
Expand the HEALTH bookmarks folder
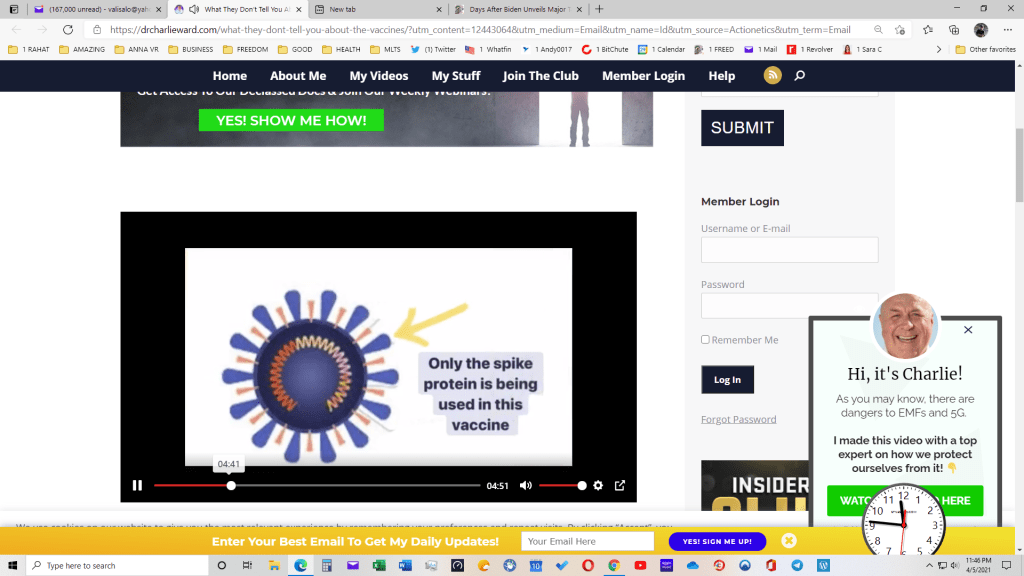click(x=341, y=49)
